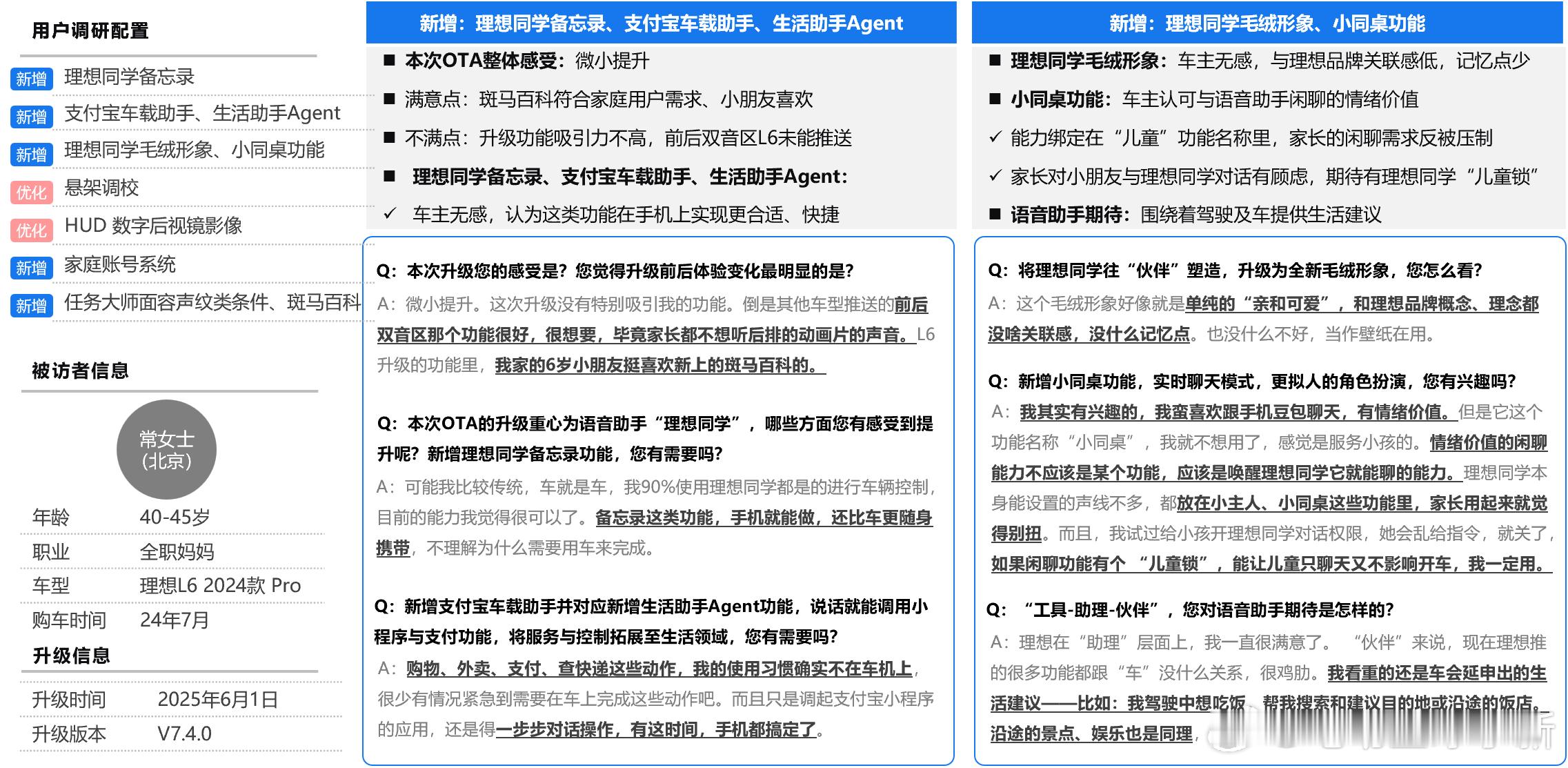Viewport: 1568px width, 768px height.
Task: Click question 本次OTA的升级重心为语音助手“理想同学”
Action: (655, 438)
